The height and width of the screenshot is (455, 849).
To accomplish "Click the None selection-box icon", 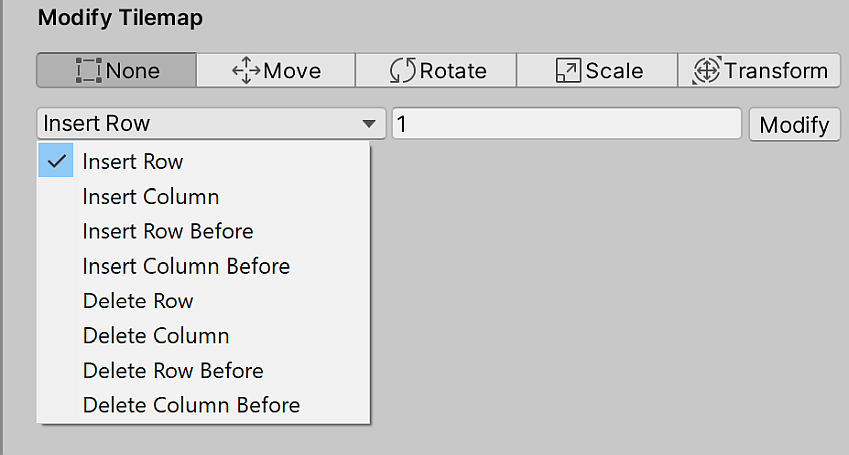I will pos(88,71).
